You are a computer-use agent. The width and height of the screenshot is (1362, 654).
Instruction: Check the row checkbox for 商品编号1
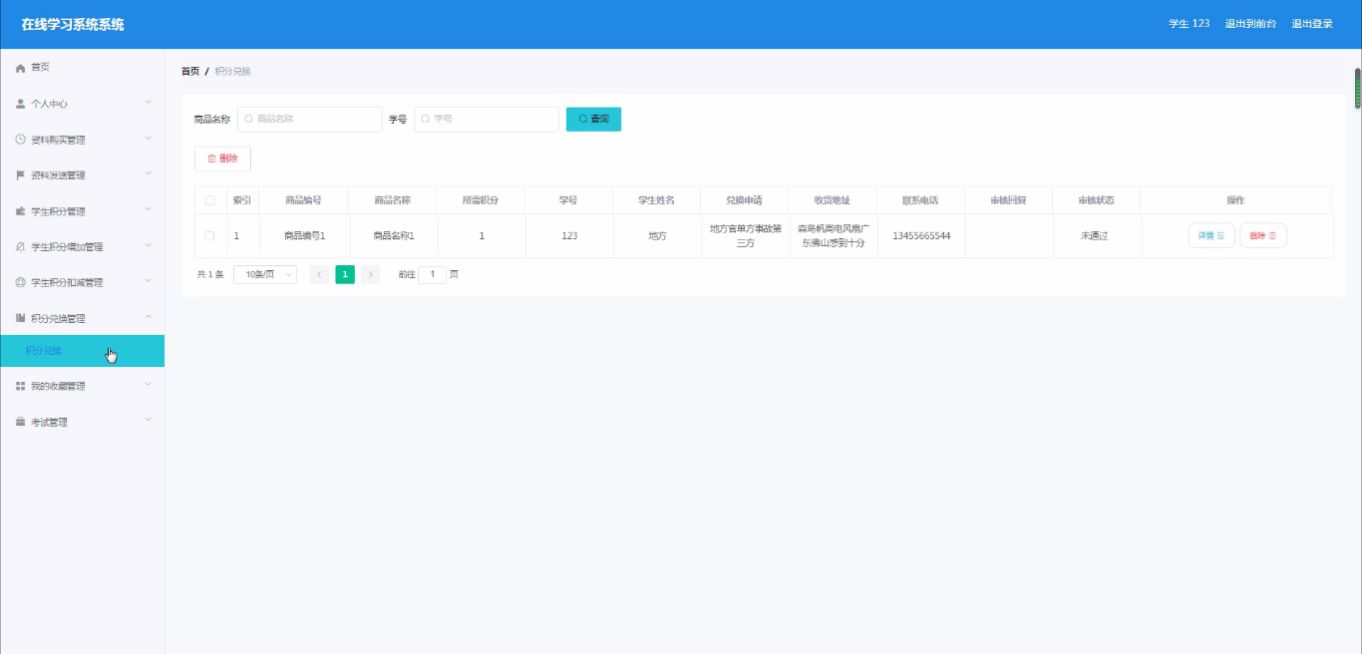point(210,236)
